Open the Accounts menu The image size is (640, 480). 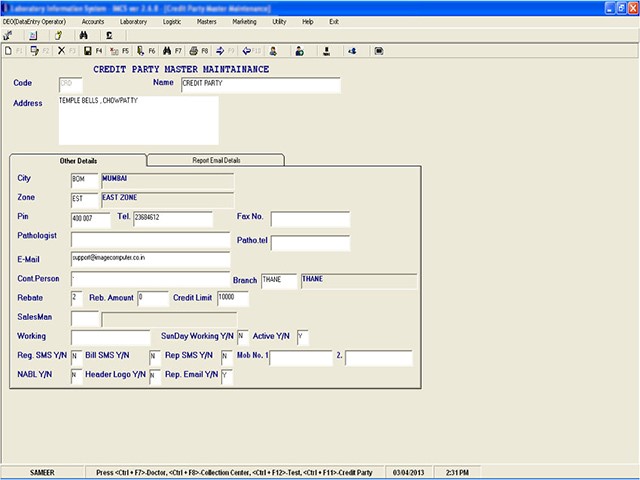(x=93, y=22)
